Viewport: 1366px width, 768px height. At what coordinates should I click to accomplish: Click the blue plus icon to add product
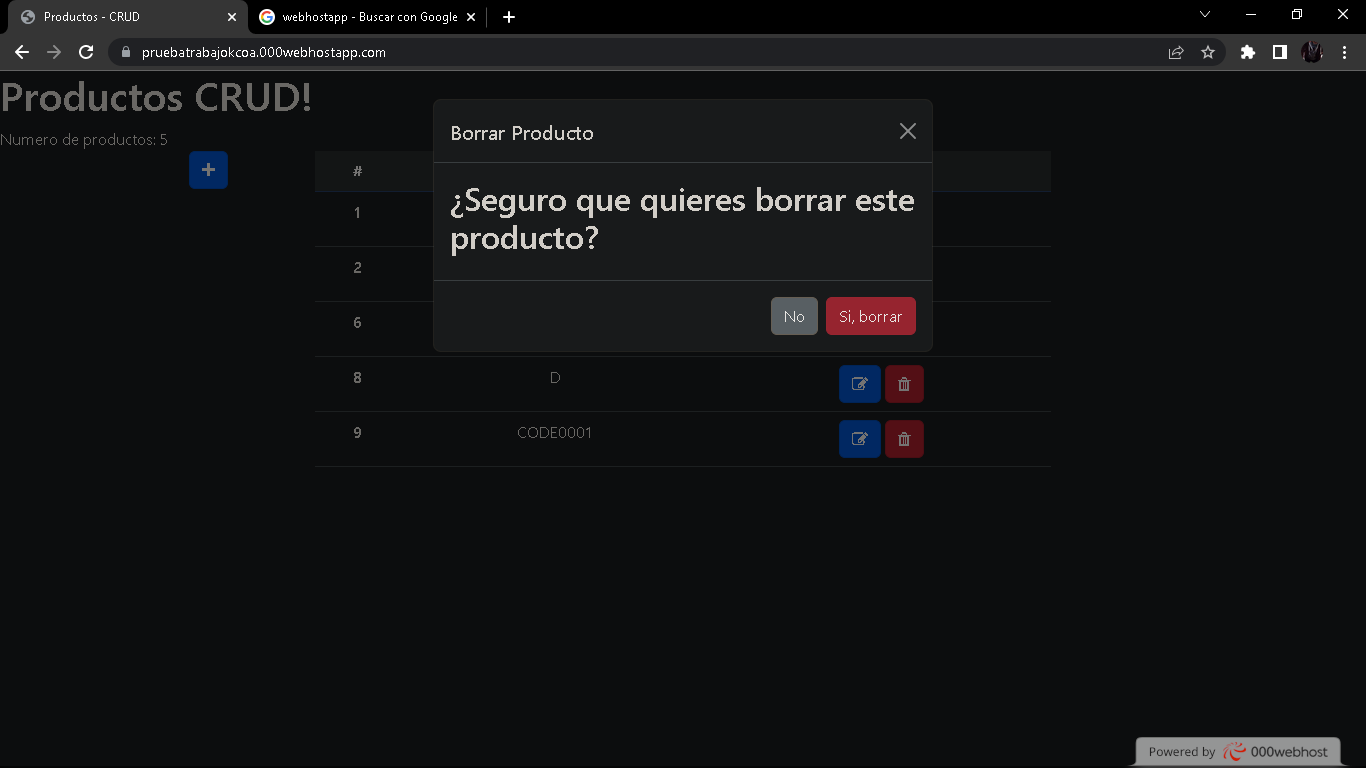(x=208, y=170)
